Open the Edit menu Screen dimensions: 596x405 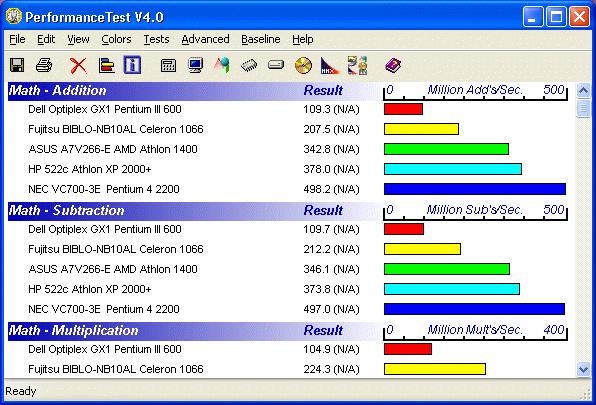pos(46,39)
